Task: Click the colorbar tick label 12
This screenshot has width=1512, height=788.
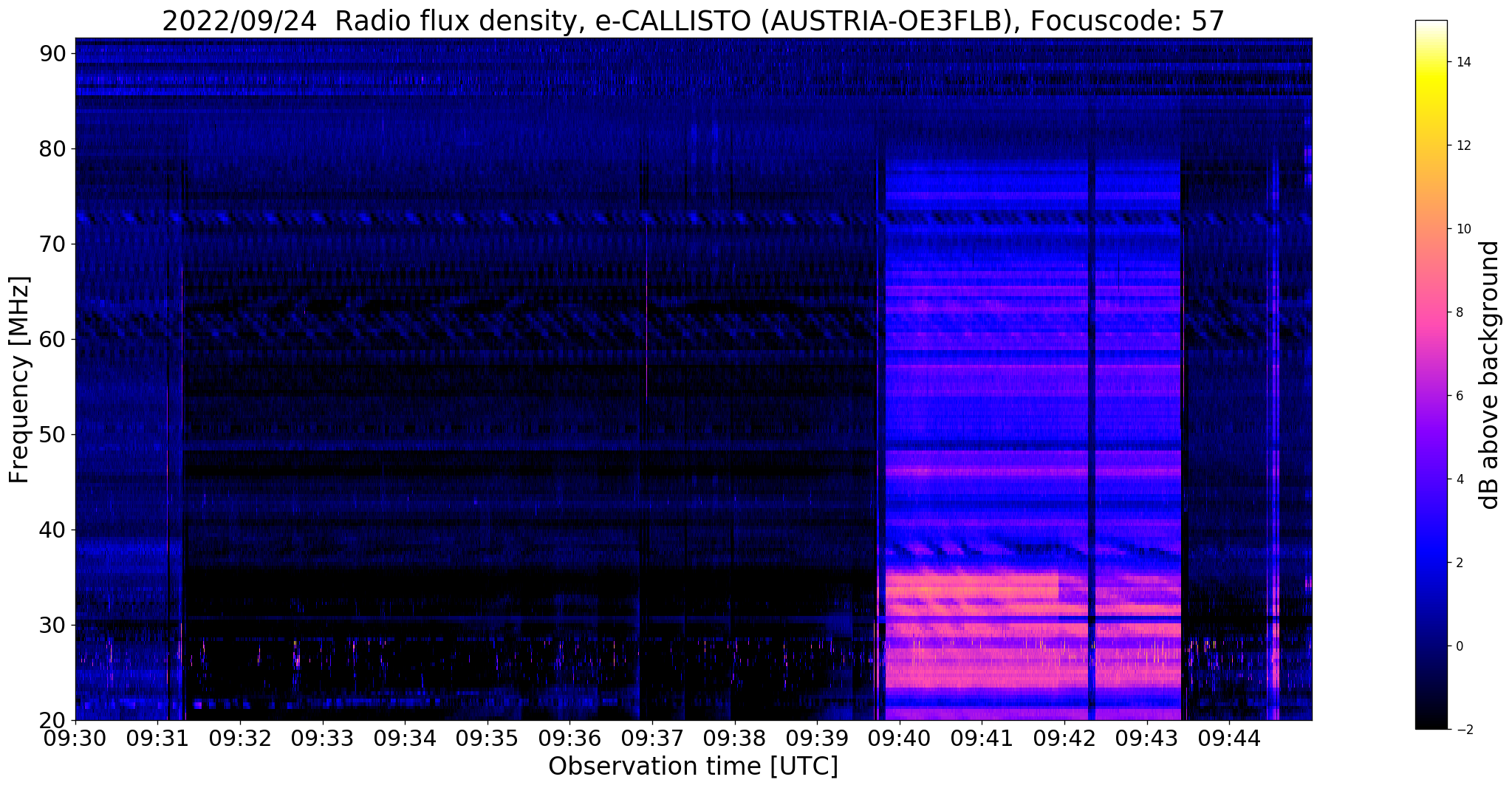Action: (1463, 145)
